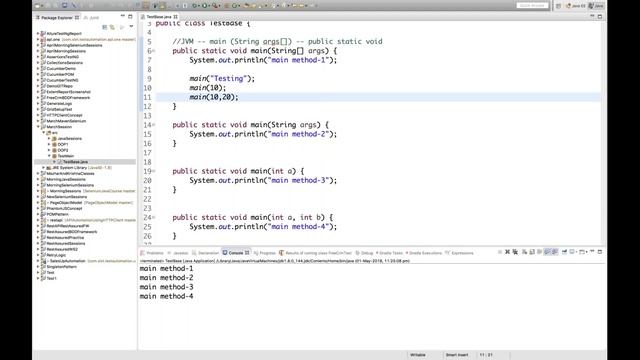Screen dimensions: 640x360
Task: Click Clear Console icon
Action: [x=524, y=252]
